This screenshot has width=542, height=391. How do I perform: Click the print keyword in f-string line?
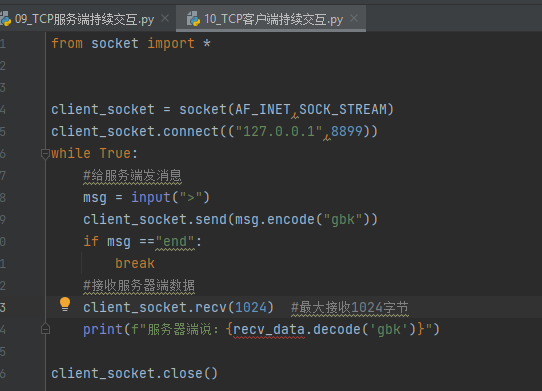(x=103, y=330)
